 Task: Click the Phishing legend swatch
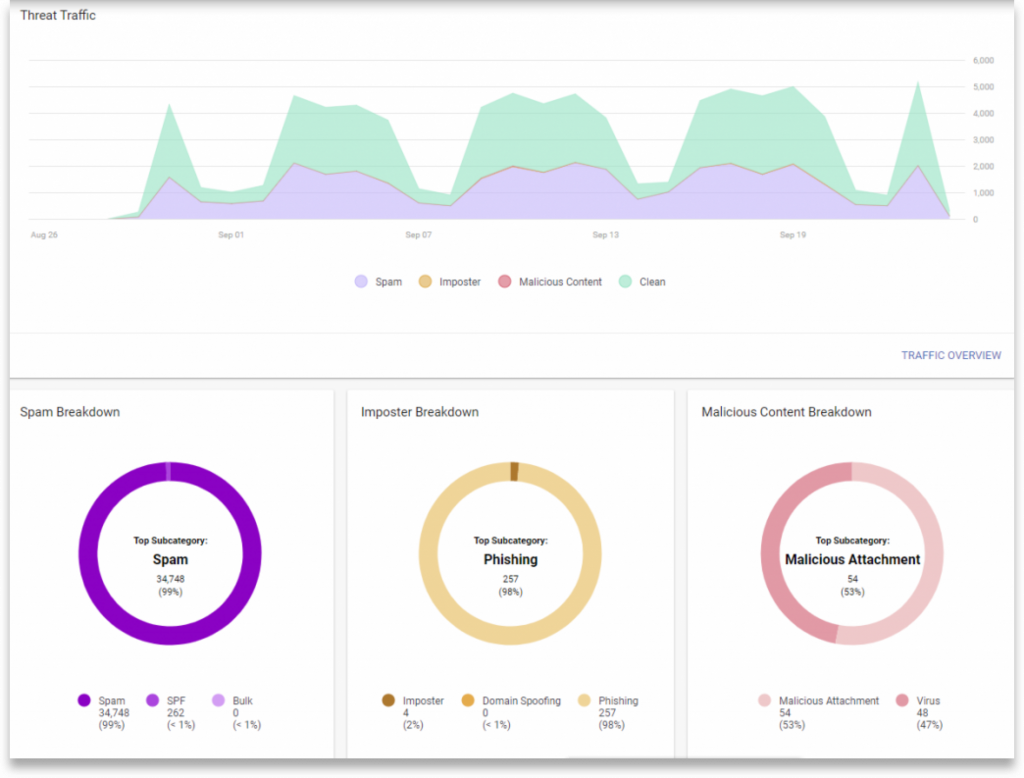pyautogui.click(x=584, y=700)
